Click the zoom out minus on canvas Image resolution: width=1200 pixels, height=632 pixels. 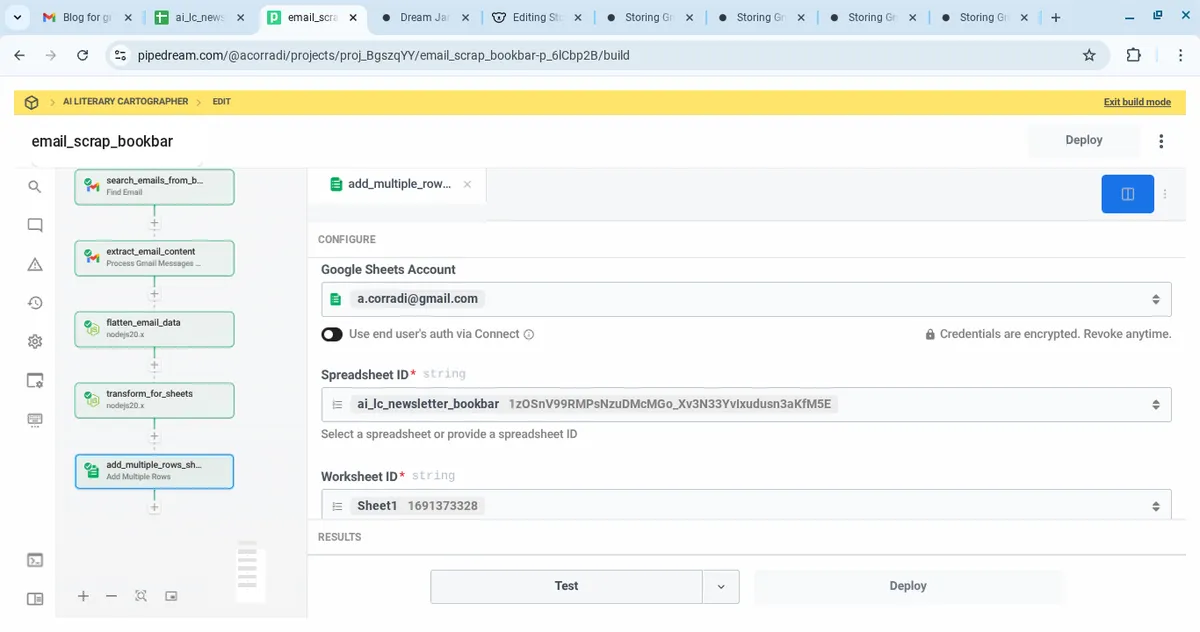(112, 596)
